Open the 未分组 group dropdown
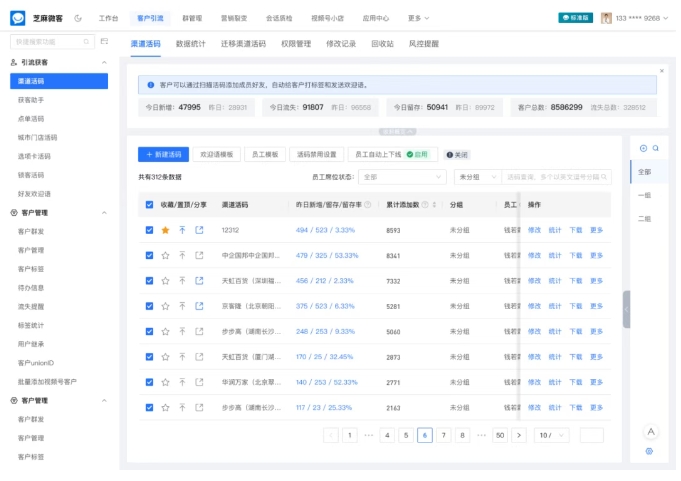 point(478,177)
